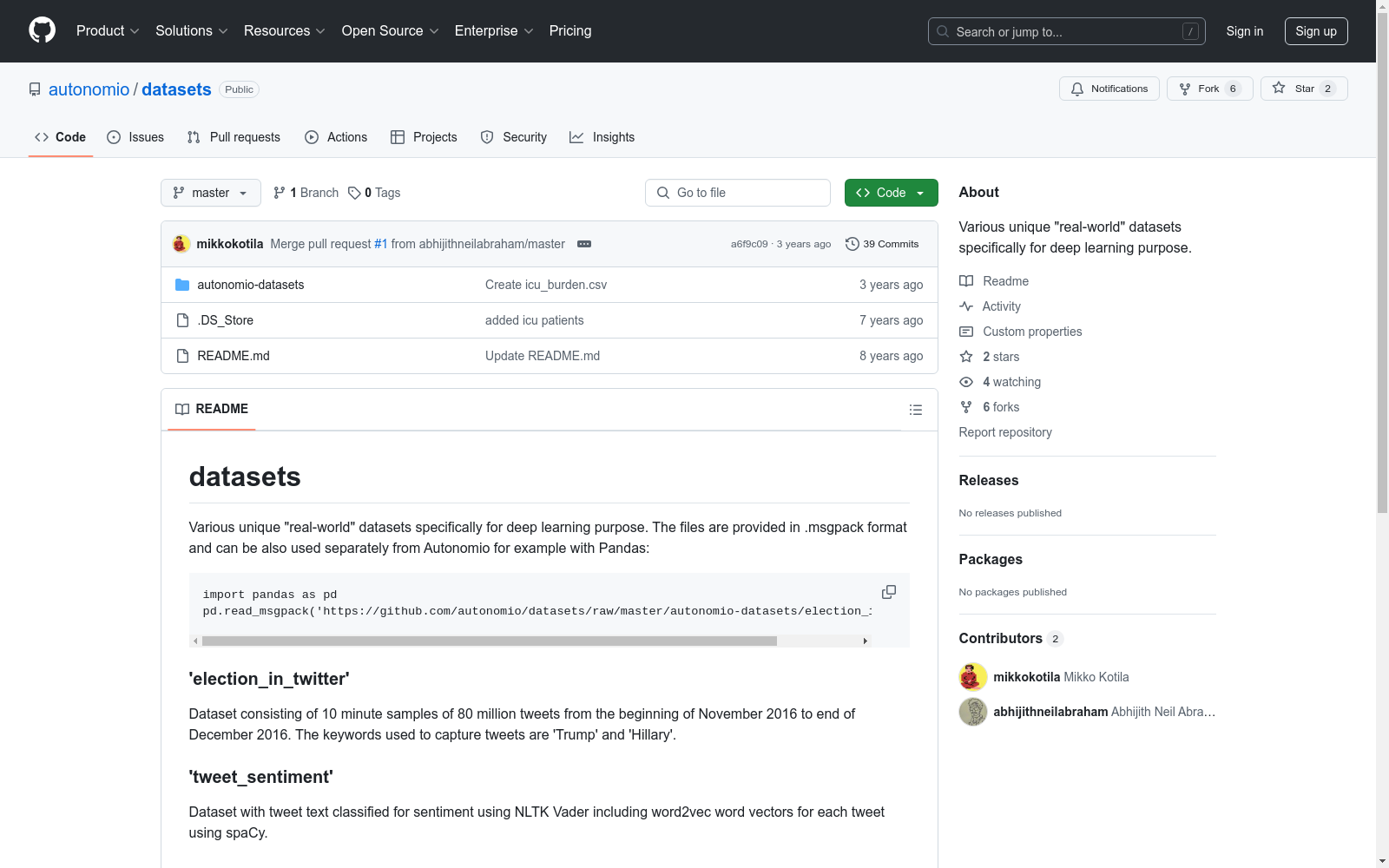1389x868 pixels.
Task: Select the Code tab
Action: (61, 137)
